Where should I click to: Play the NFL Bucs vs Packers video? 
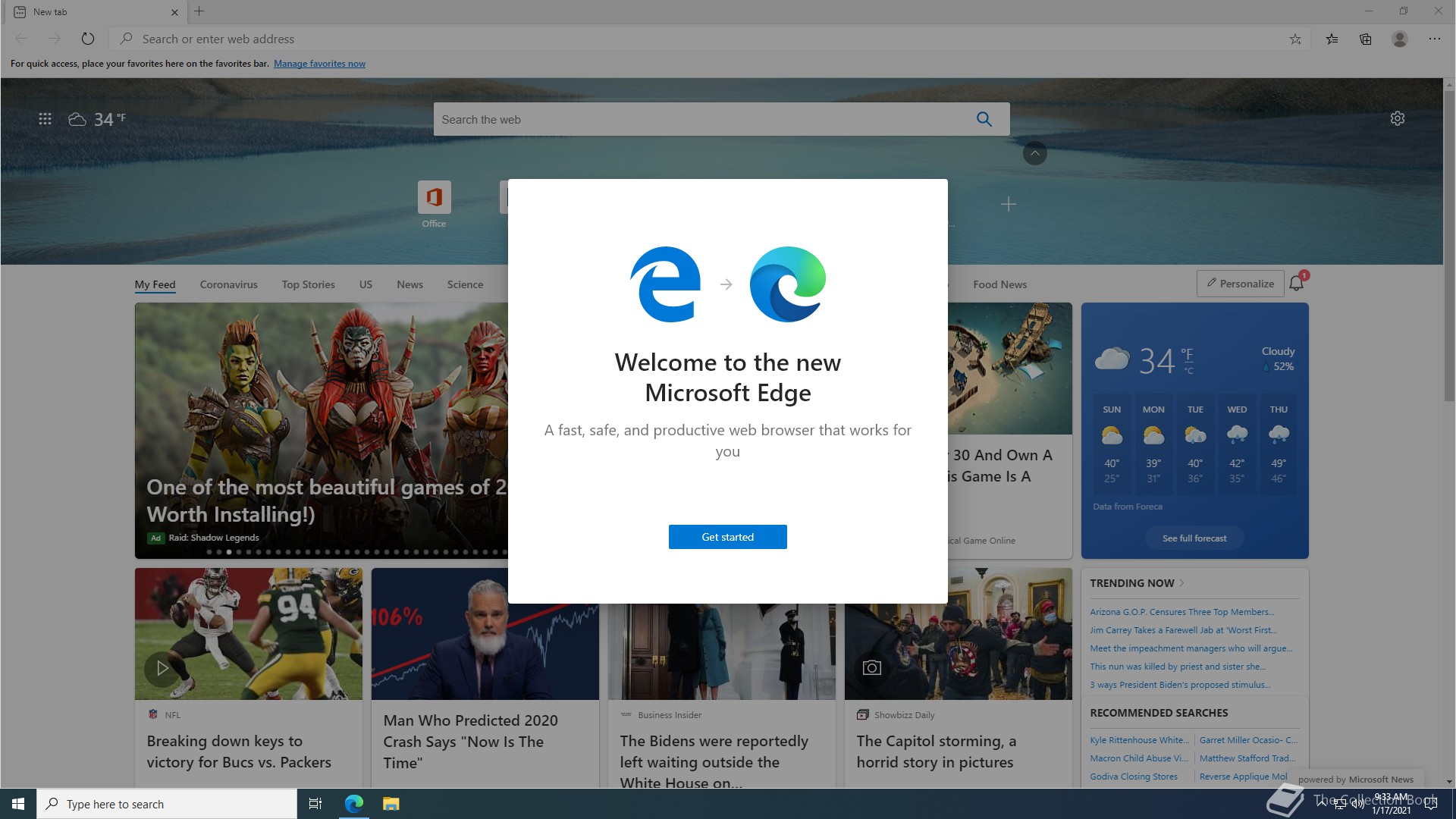tap(162, 668)
